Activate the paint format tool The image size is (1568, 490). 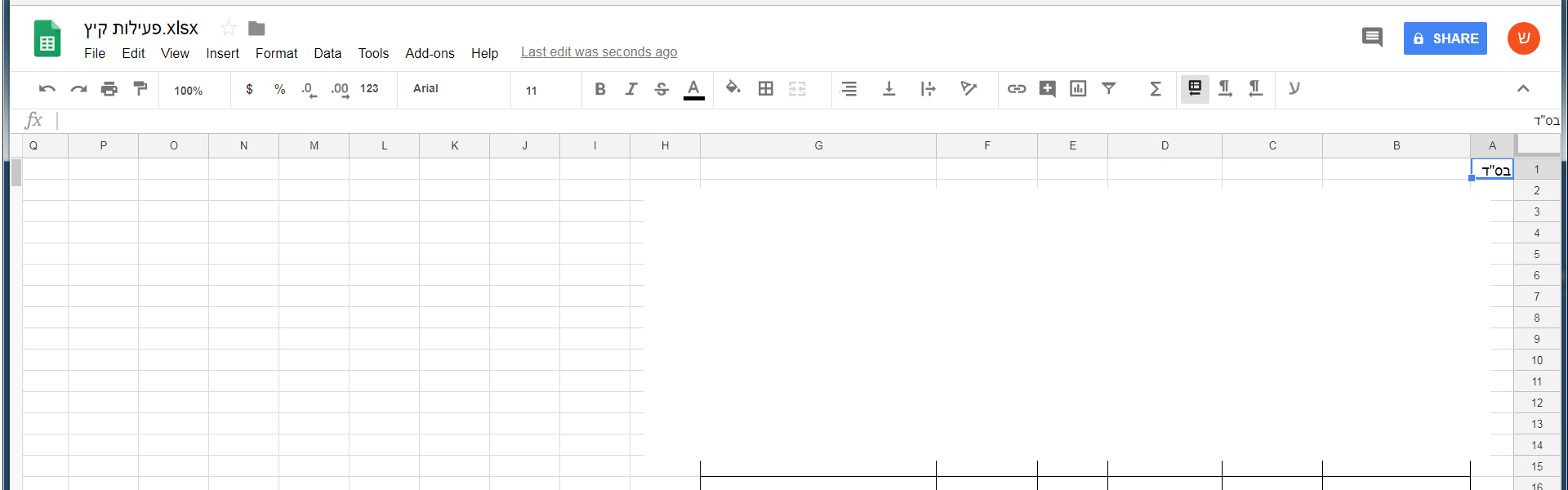click(140, 88)
